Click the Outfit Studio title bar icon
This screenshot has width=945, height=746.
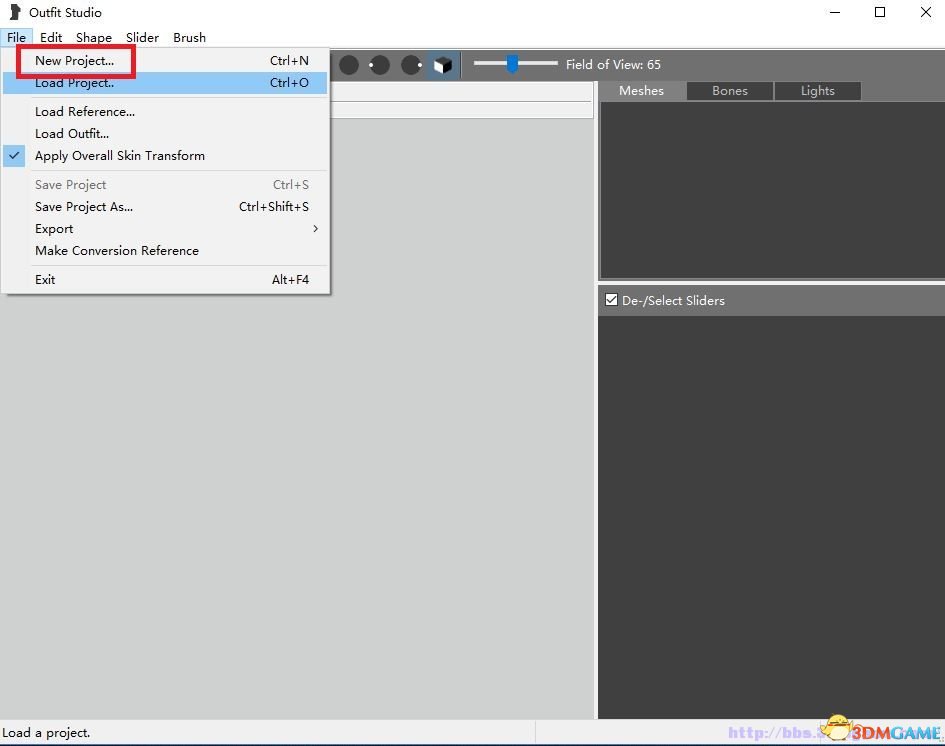click(16, 12)
